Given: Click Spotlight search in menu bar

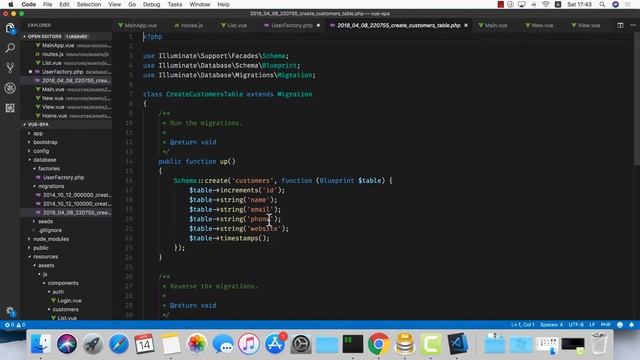Looking at the screenshot, I should coord(602,4).
